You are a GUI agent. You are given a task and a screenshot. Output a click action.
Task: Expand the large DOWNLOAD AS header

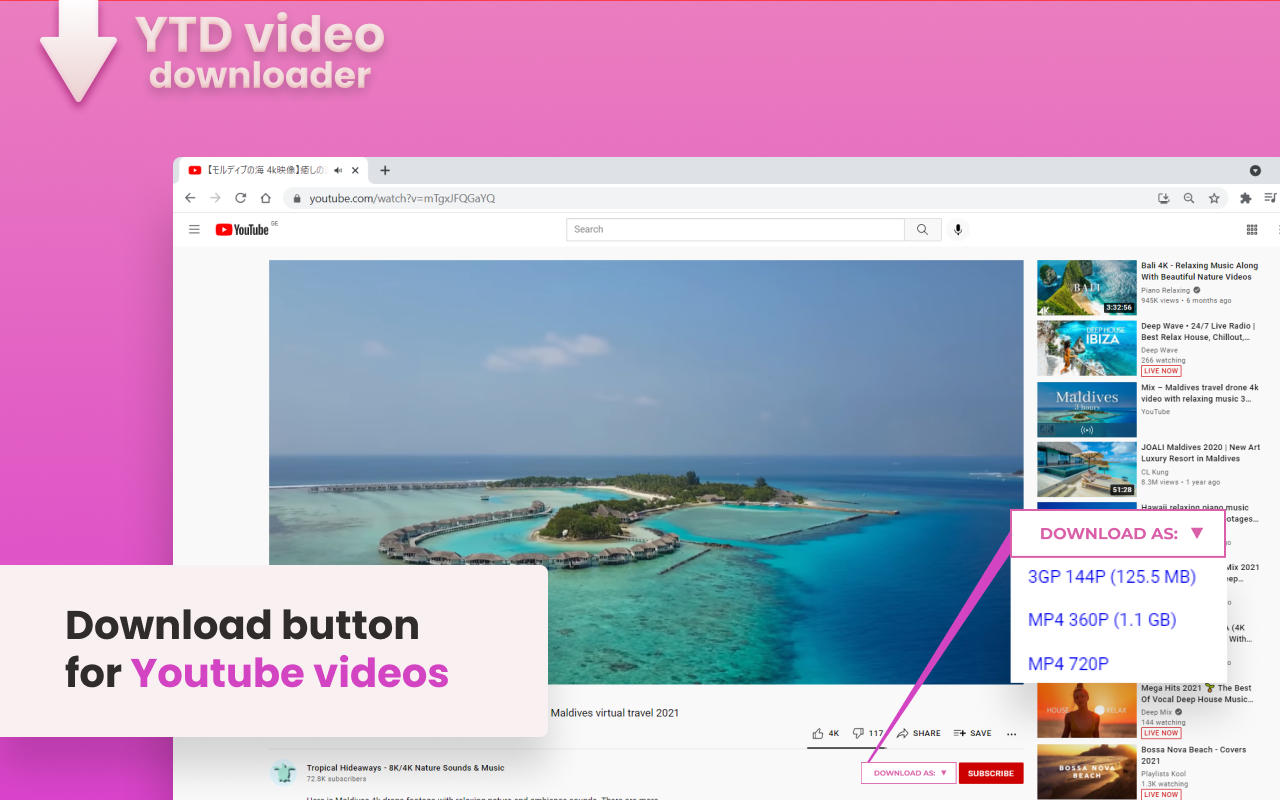(1118, 533)
